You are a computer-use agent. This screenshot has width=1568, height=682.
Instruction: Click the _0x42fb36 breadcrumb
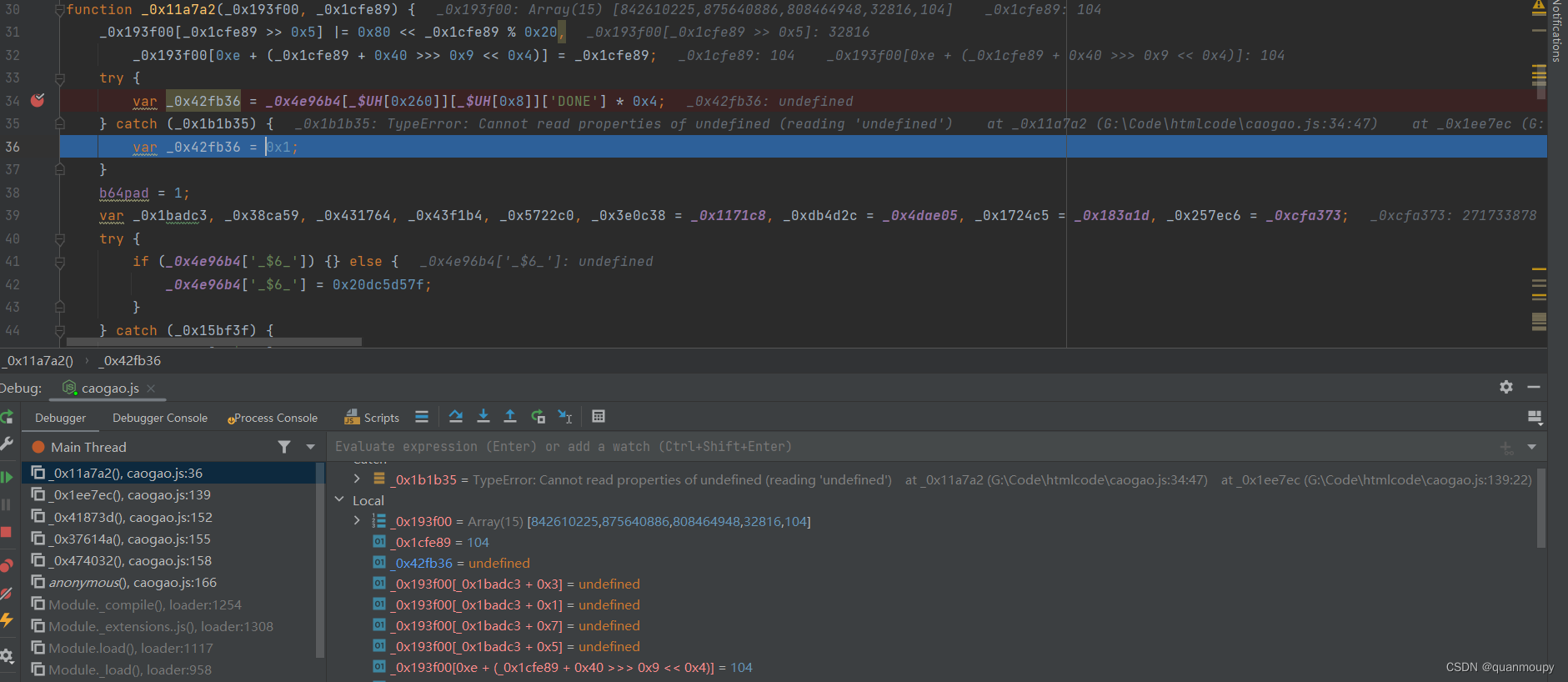[x=130, y=361]
